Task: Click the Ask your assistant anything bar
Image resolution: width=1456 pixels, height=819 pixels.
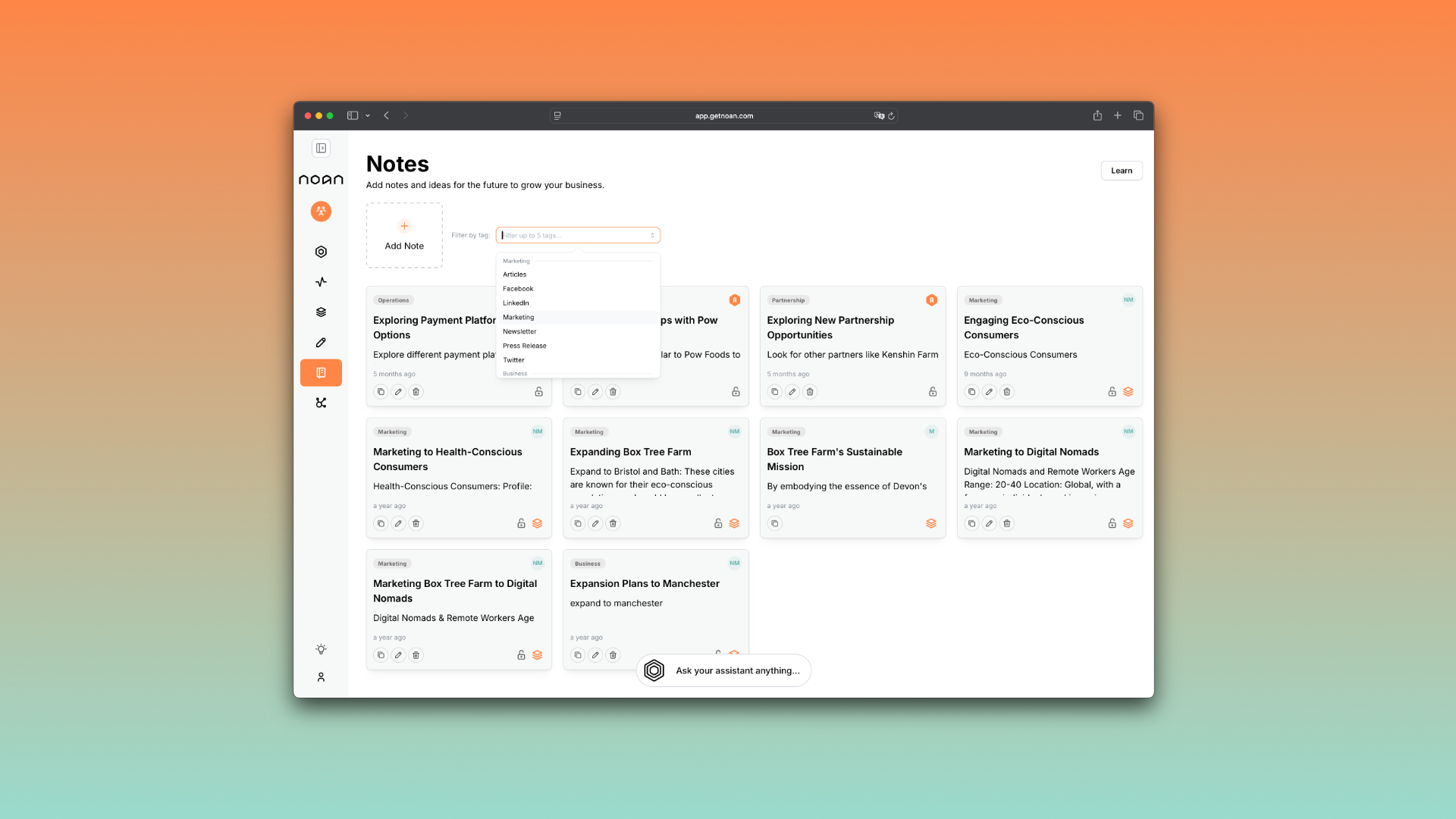Action: [724, 670]
